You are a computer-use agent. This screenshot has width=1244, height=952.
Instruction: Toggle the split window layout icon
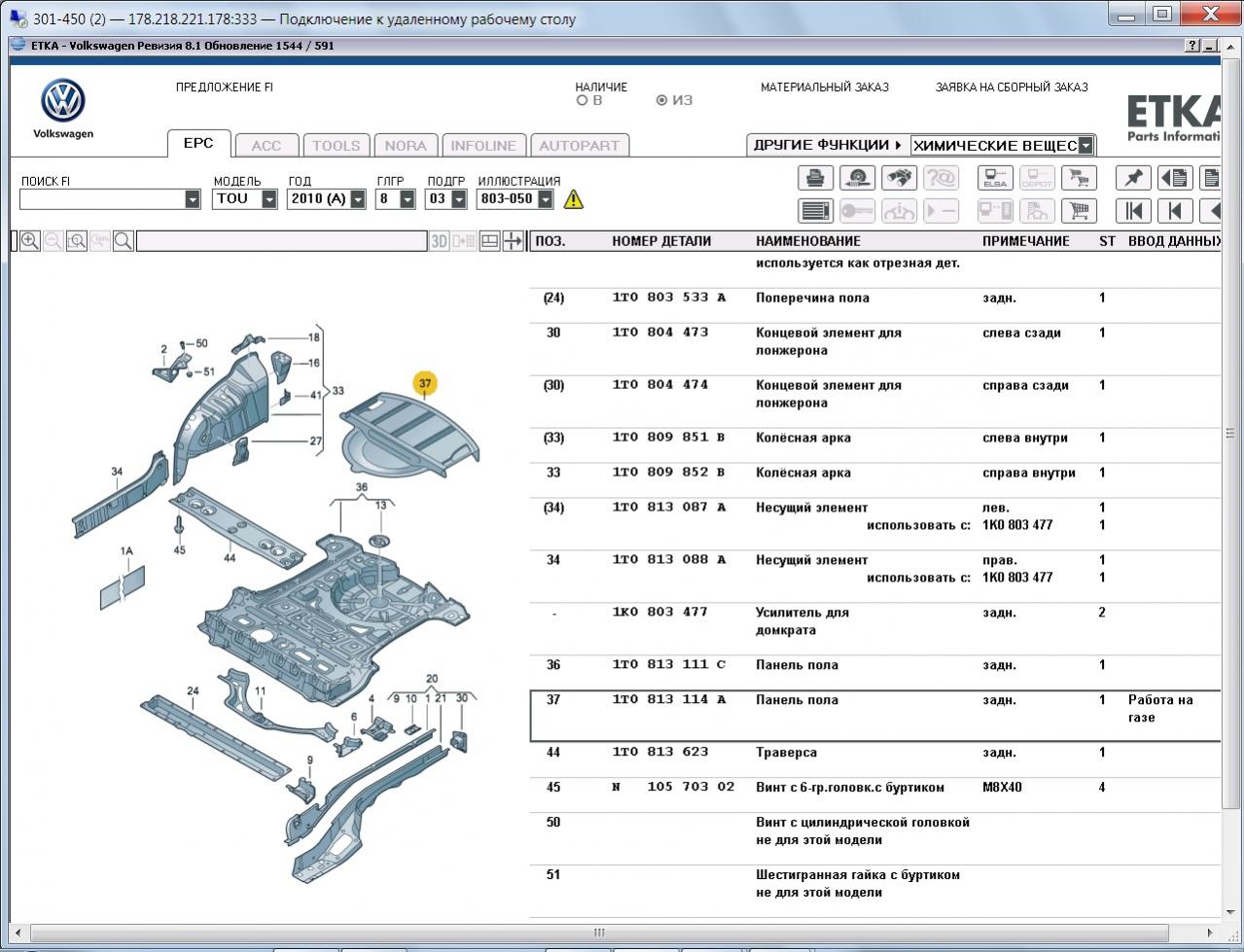(x=490, y=241)
